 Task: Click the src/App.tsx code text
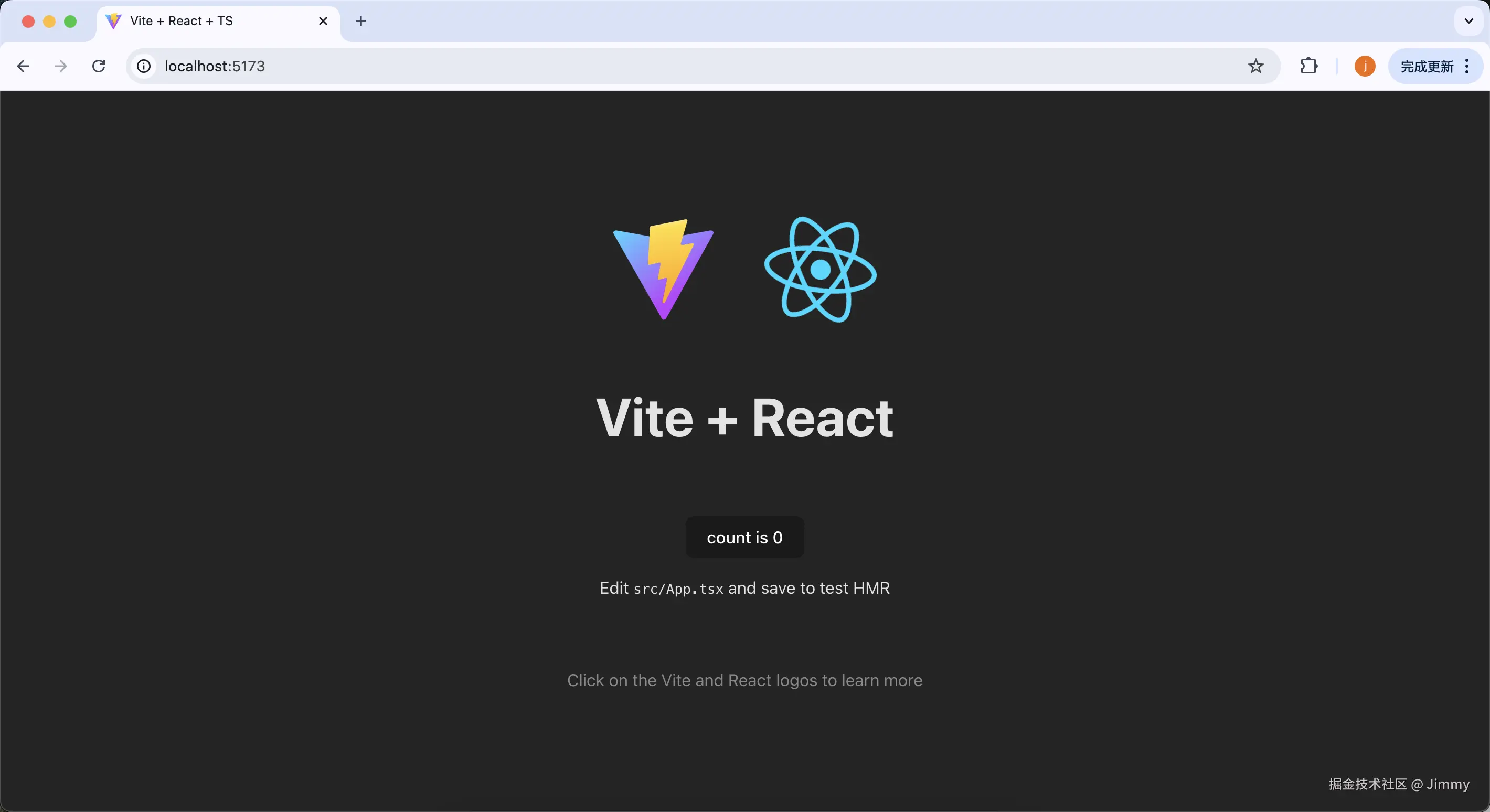678,590
